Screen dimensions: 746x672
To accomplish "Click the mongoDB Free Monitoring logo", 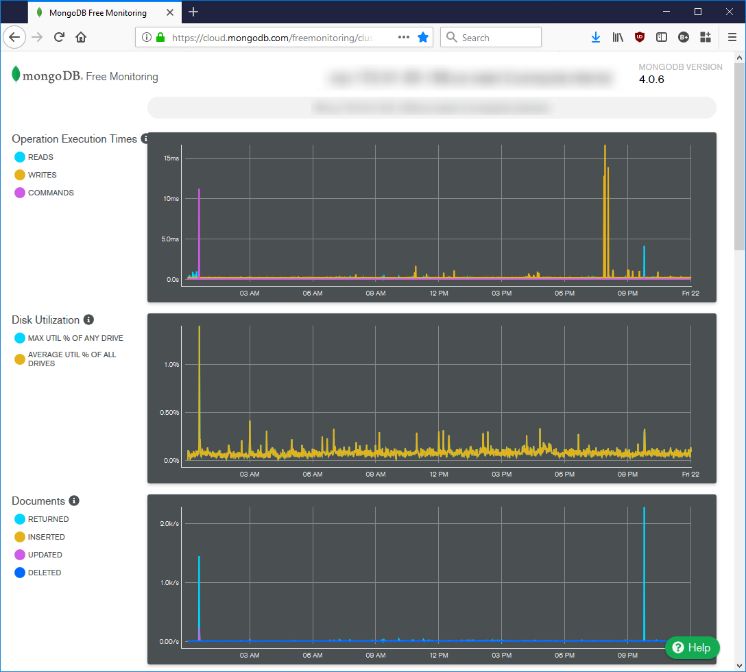I will (x=84, y=75).
